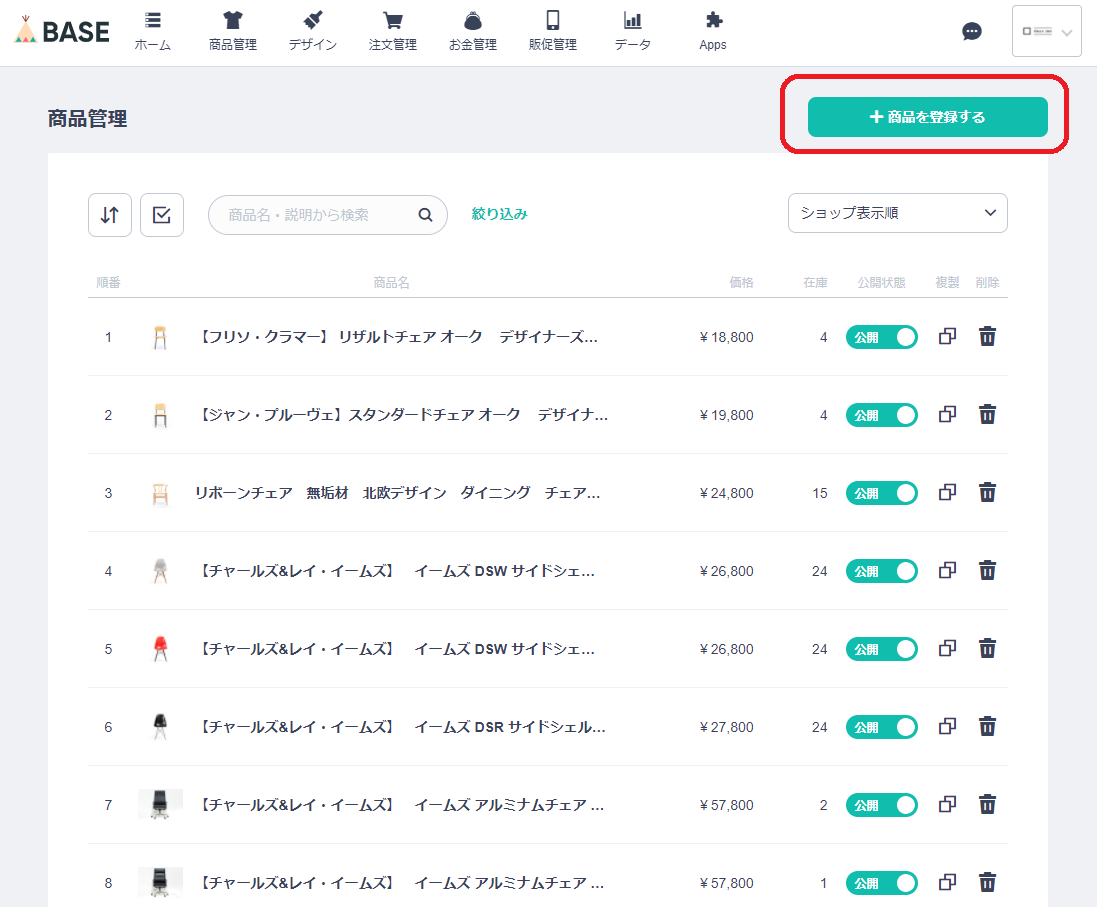
Task: Disable 公開 for the イームズ アルミナムチェア item
Action: (882, 804)
